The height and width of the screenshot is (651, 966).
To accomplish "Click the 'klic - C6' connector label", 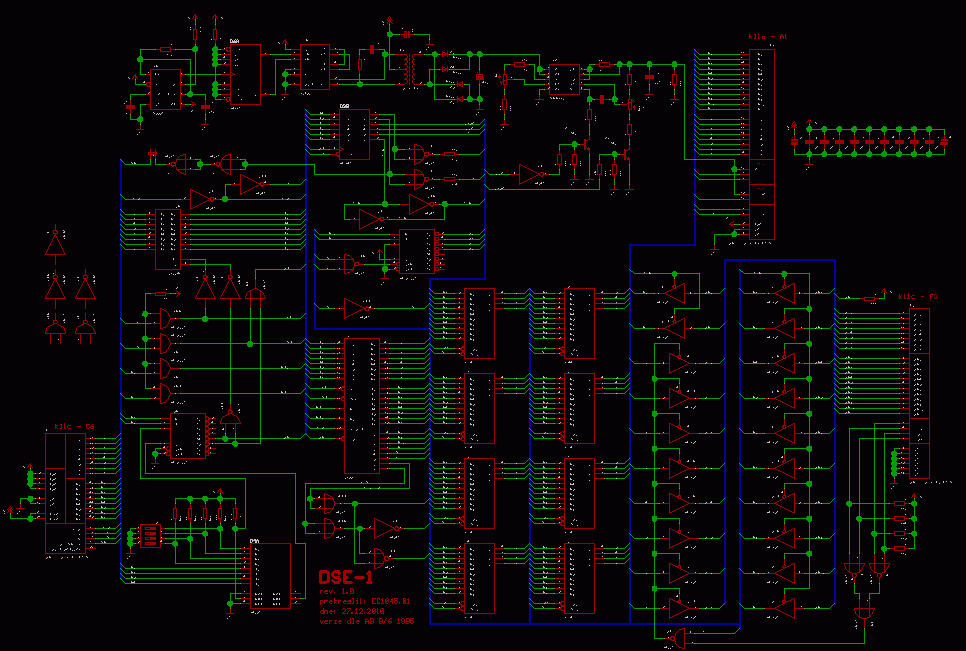I will [x=70, y=427].
